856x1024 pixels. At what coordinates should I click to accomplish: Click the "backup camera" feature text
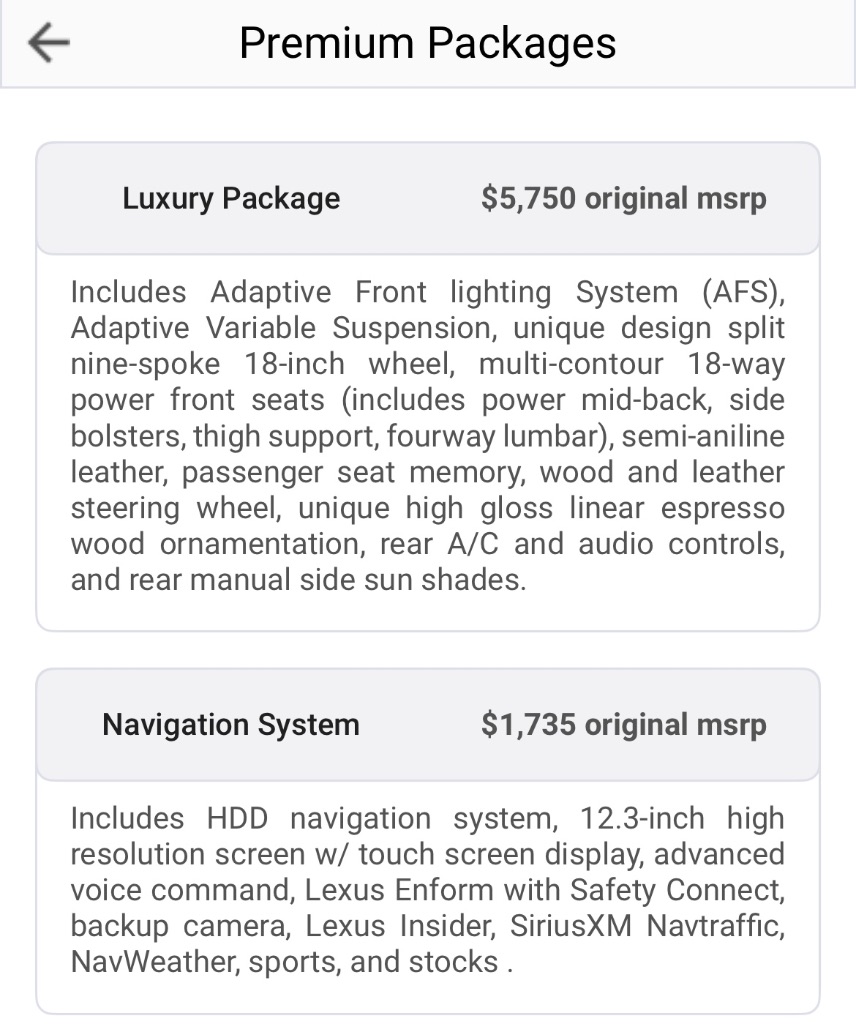(x=177, y=926)
